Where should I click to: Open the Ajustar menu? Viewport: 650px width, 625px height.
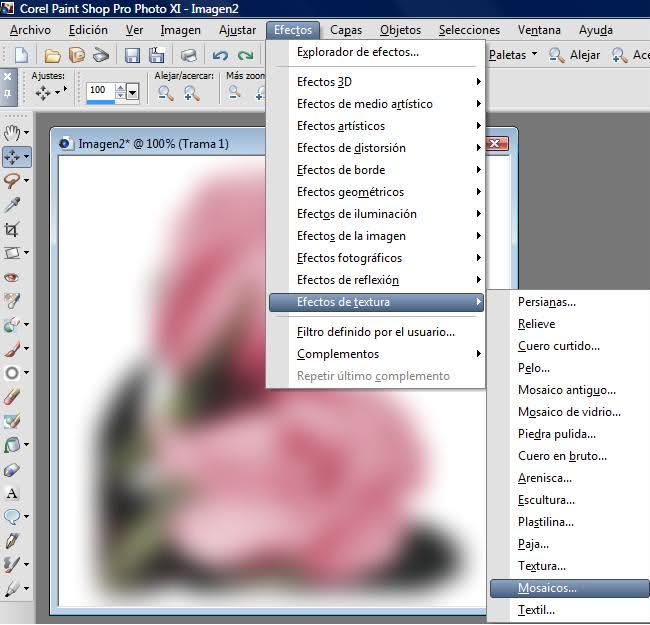click(x=238, y=30)
